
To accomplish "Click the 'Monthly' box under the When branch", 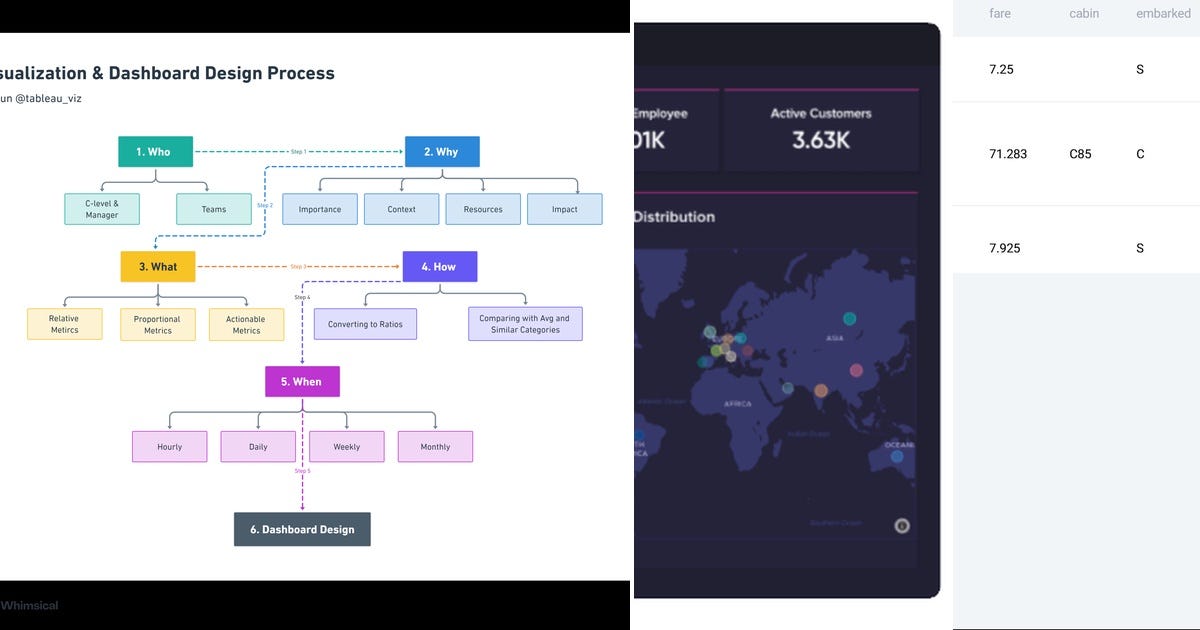I will [x=435, y=446].
